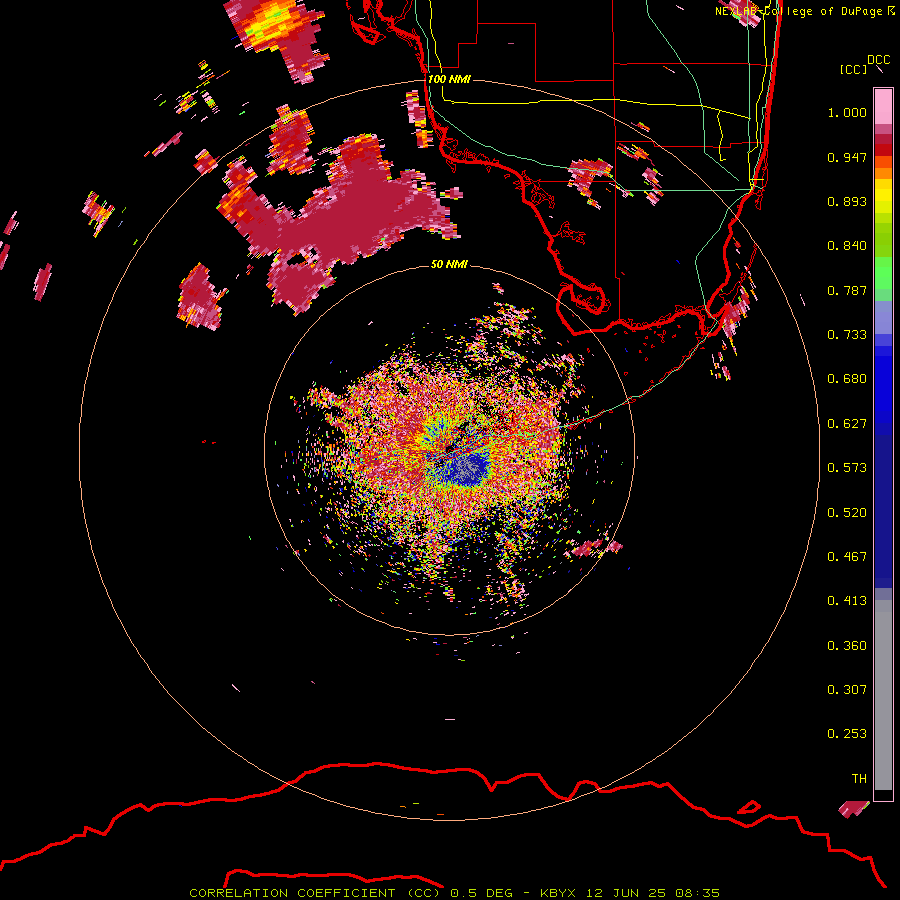Click the 12 JUN 25 08:35 timestamp

coord(653,893)
